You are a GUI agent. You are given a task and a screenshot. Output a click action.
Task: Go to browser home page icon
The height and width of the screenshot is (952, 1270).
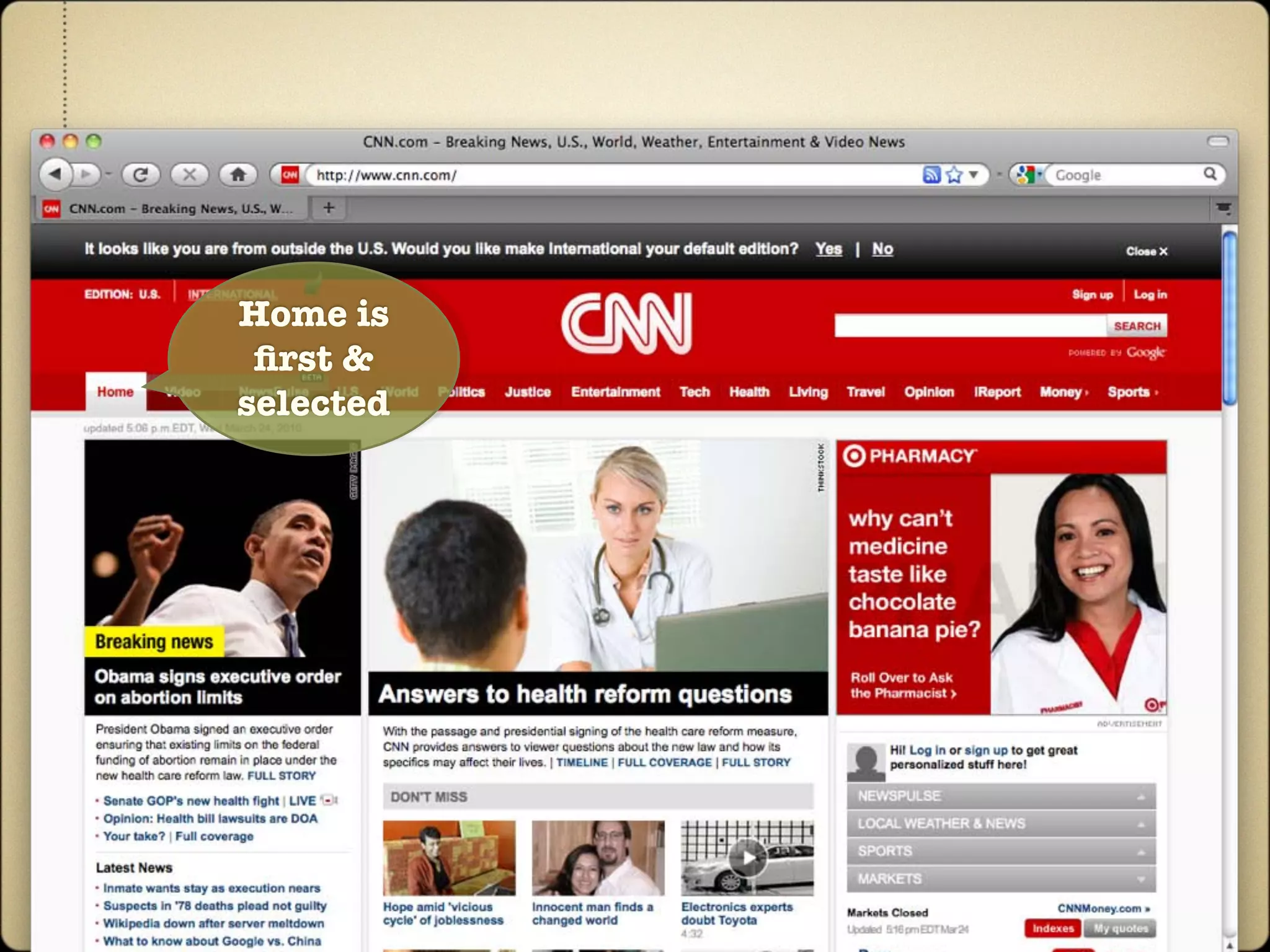(x=238, y=175)
